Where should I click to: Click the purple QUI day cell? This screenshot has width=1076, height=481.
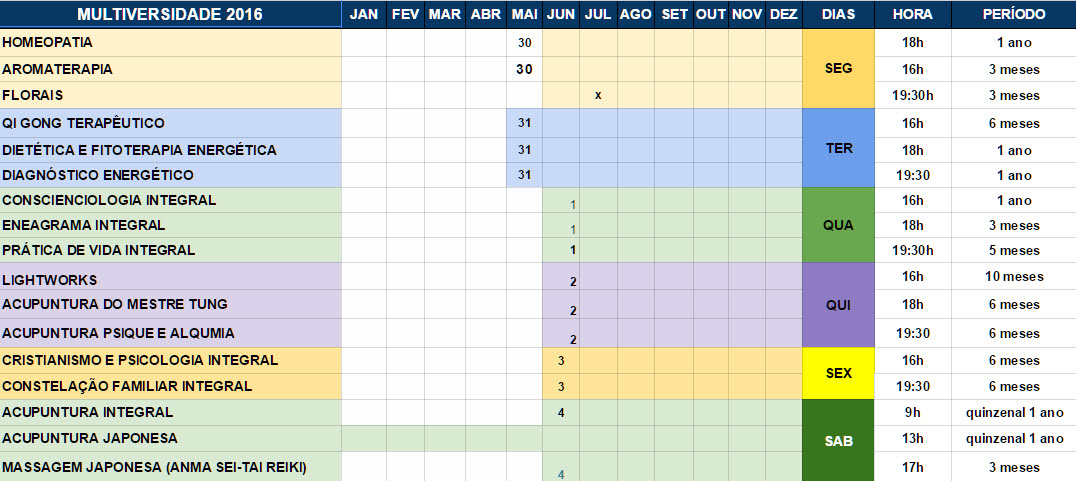[838, 305]
